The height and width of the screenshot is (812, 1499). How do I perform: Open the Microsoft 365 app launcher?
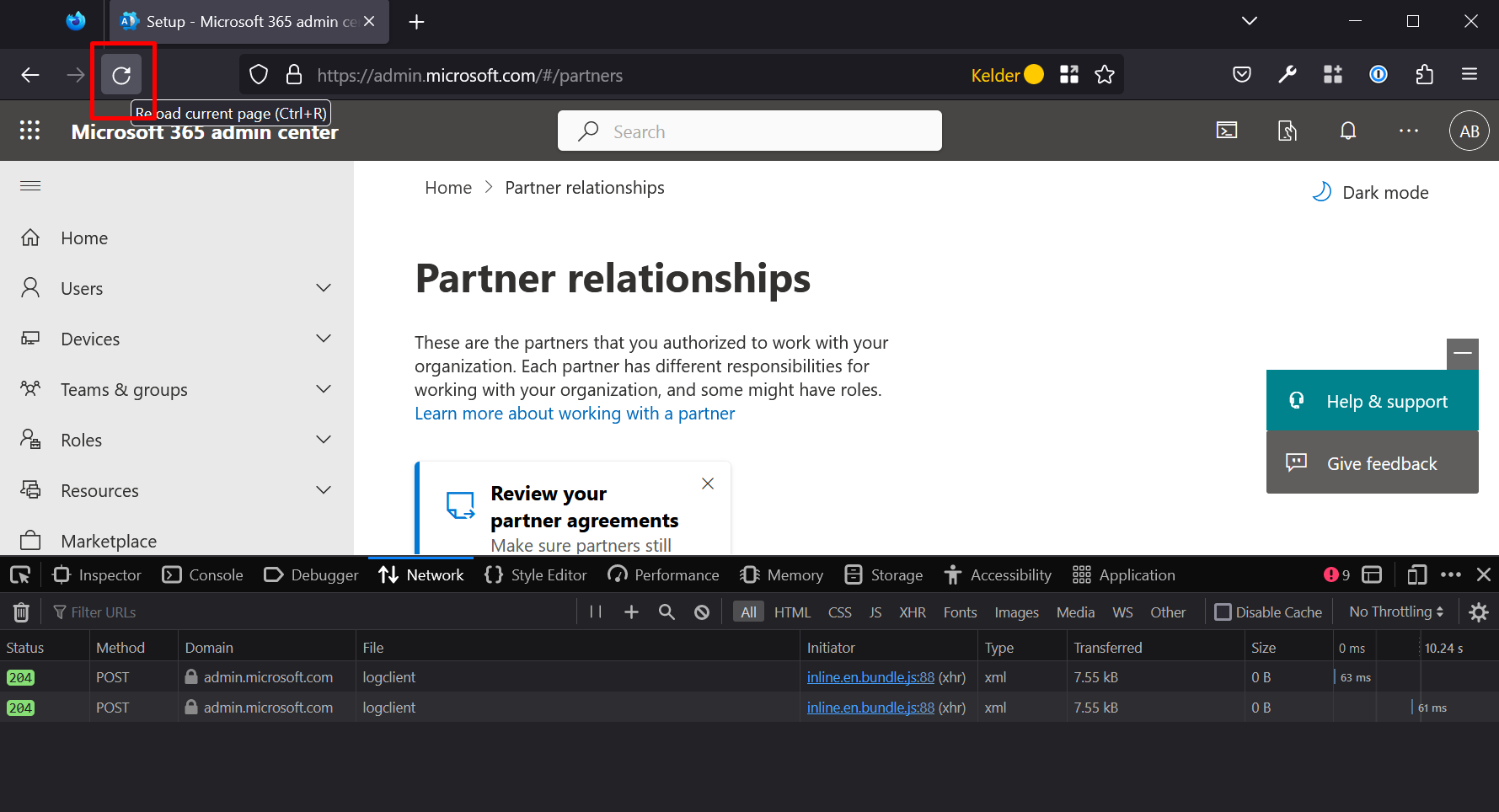coord(30,131)
